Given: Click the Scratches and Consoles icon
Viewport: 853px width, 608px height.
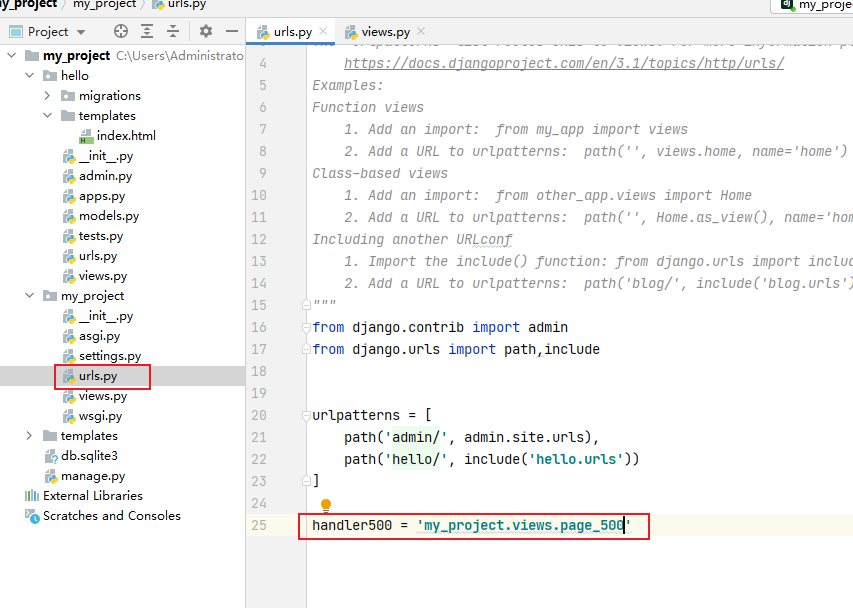Looking at the screenshot, I should click(x=32, y=516).
